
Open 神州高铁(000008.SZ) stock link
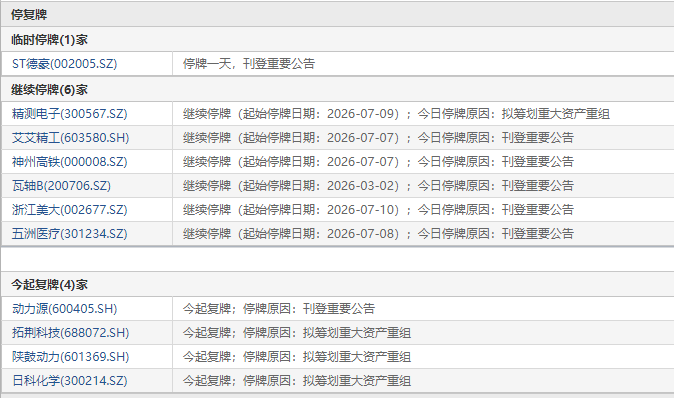point(70,162)
